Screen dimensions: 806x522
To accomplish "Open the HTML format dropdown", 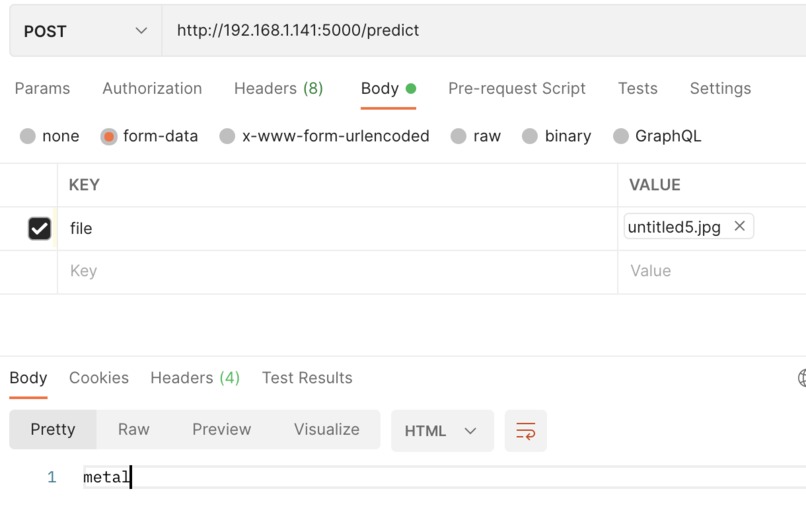I will (x=442, y=431).
